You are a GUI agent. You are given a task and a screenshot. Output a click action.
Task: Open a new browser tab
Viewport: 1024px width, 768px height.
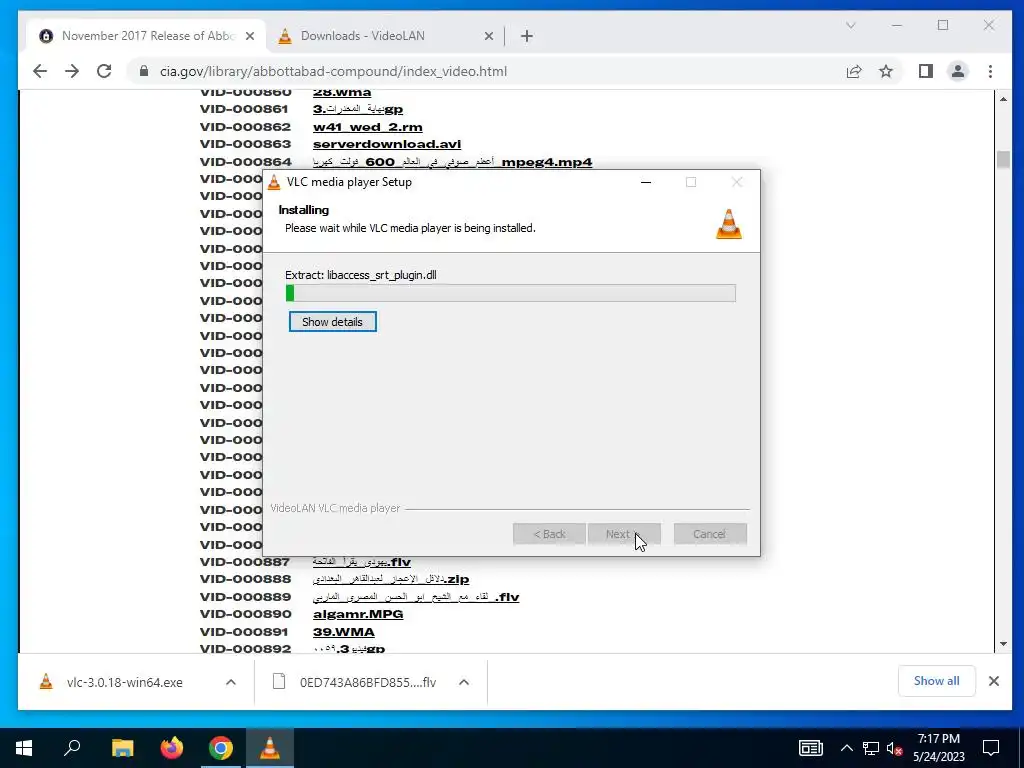526,36
